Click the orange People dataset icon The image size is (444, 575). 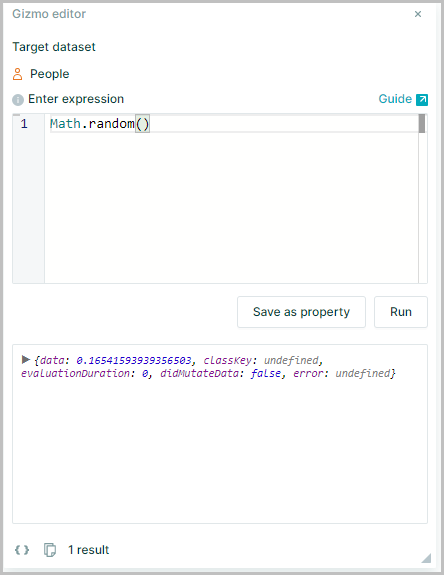(x=18, y=74)
